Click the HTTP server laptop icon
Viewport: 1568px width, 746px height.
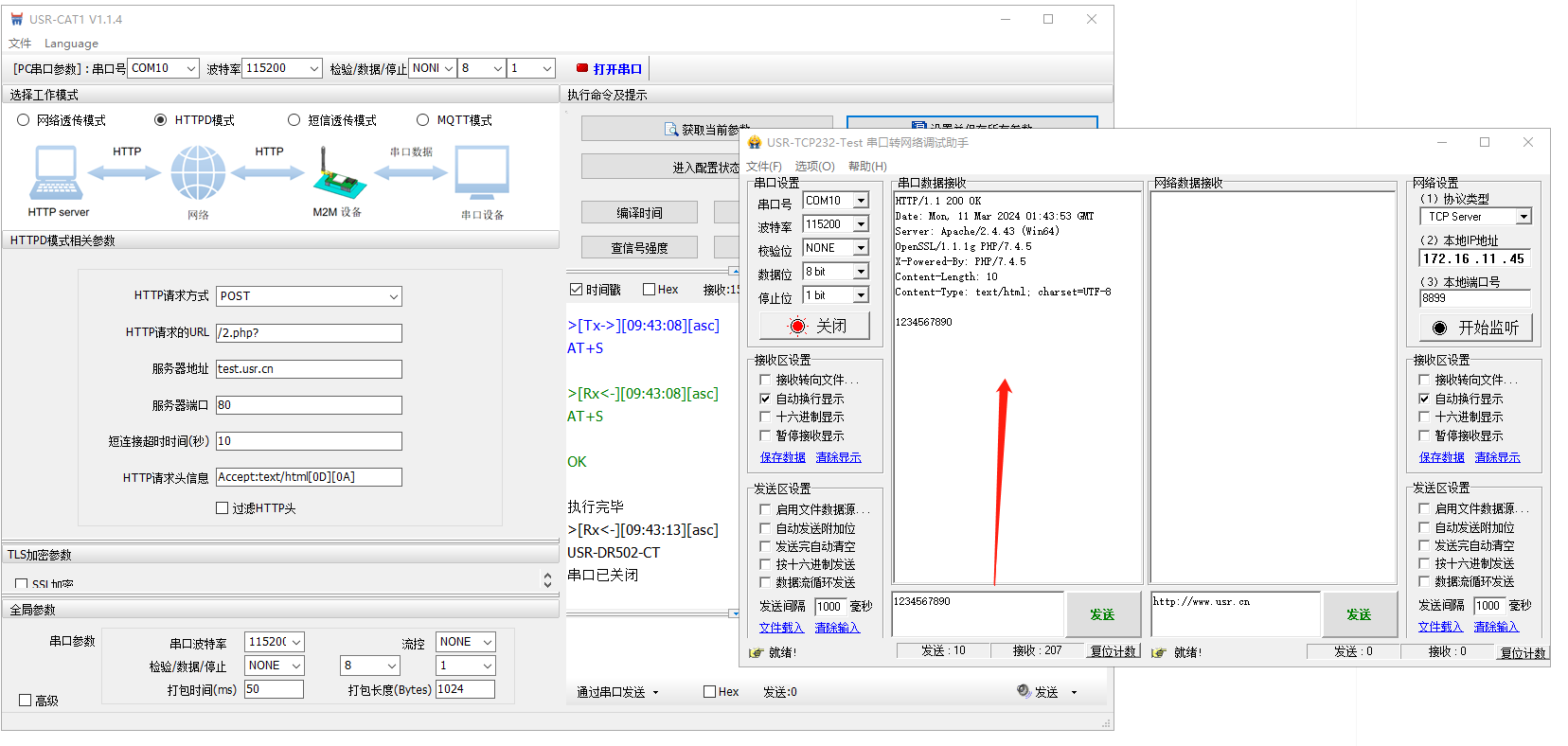[x=56, y=174]
